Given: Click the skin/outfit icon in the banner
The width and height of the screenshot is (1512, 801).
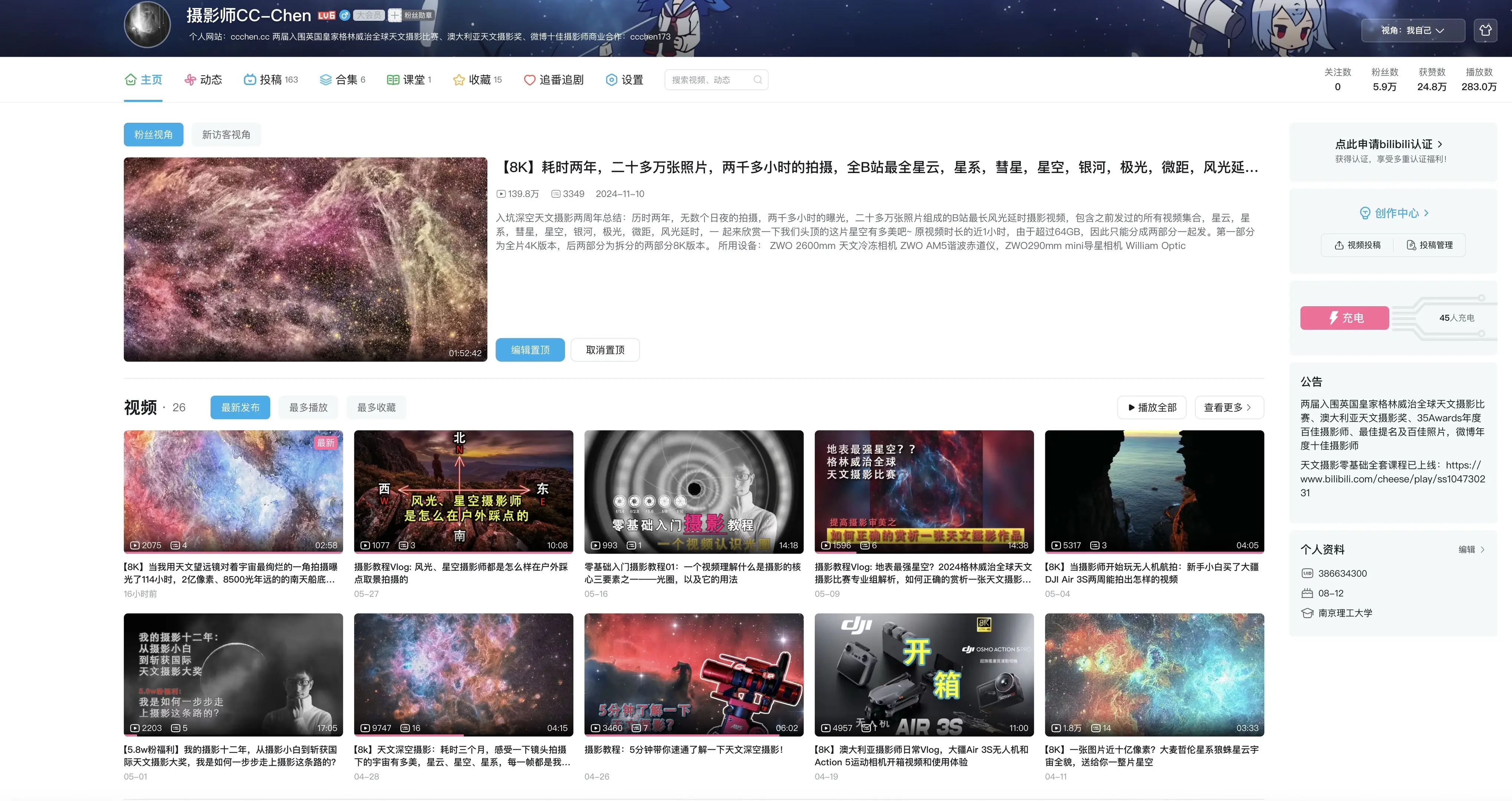Looking at the screenshot, I should [1485, 30].
